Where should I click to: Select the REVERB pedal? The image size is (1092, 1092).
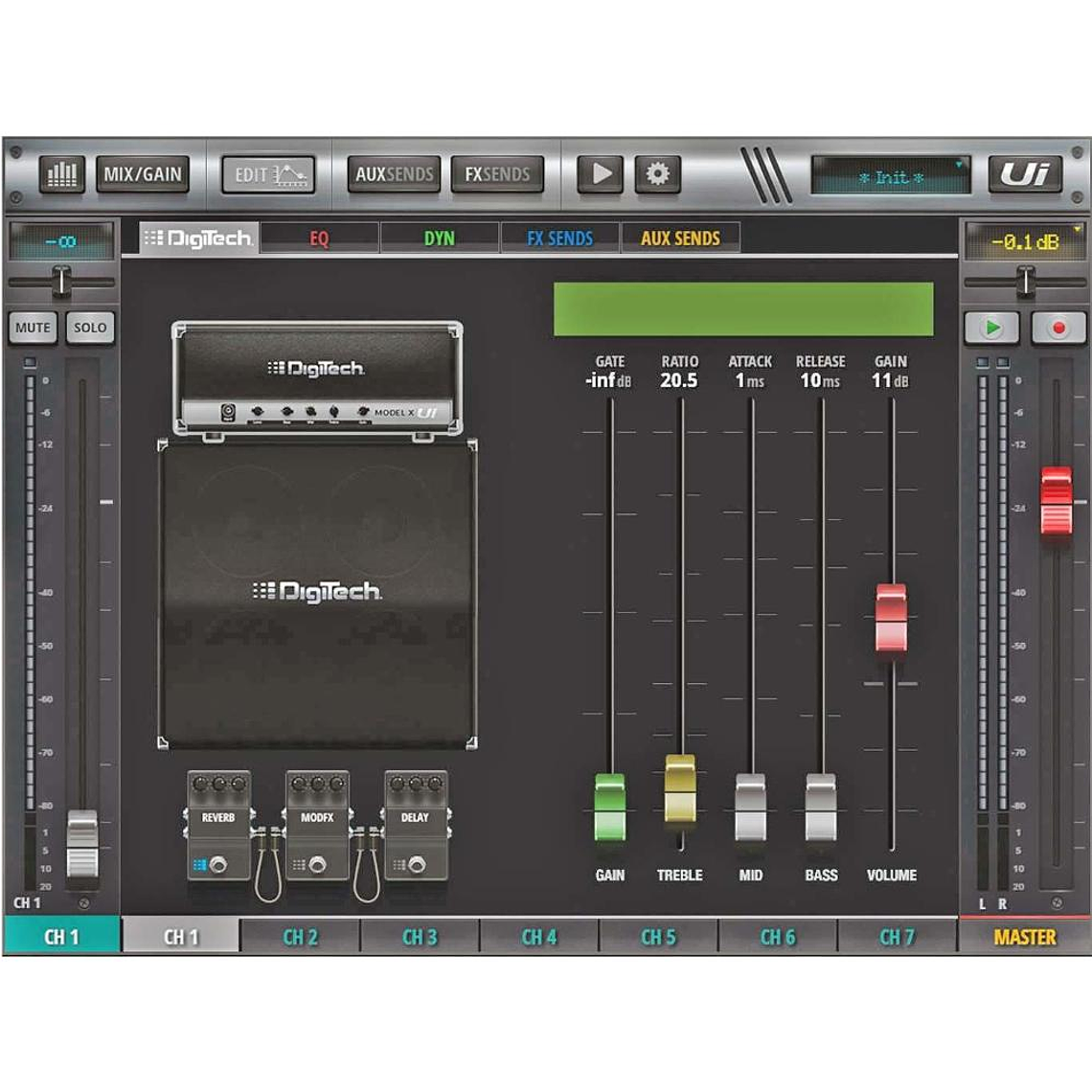217,819
